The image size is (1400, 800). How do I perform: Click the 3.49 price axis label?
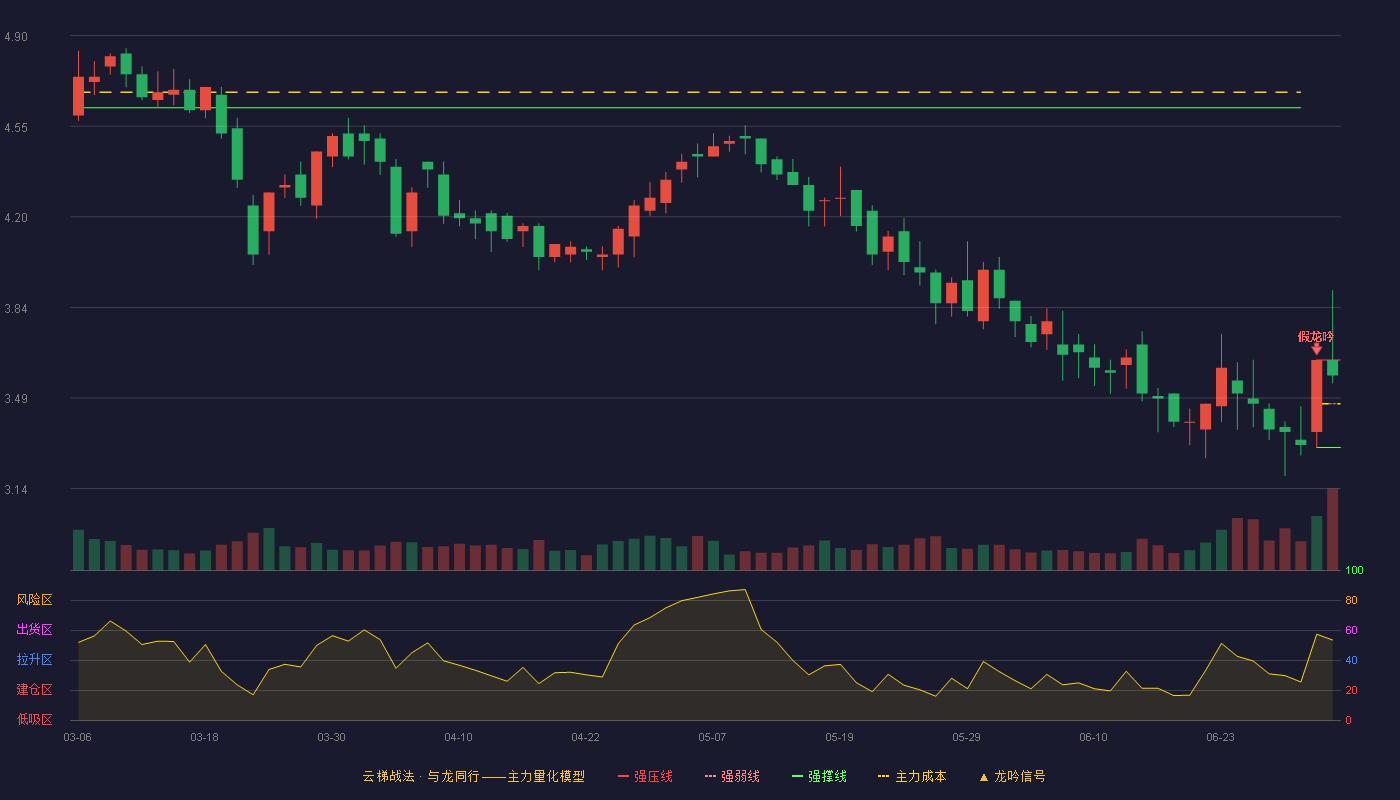coord(16,399)
